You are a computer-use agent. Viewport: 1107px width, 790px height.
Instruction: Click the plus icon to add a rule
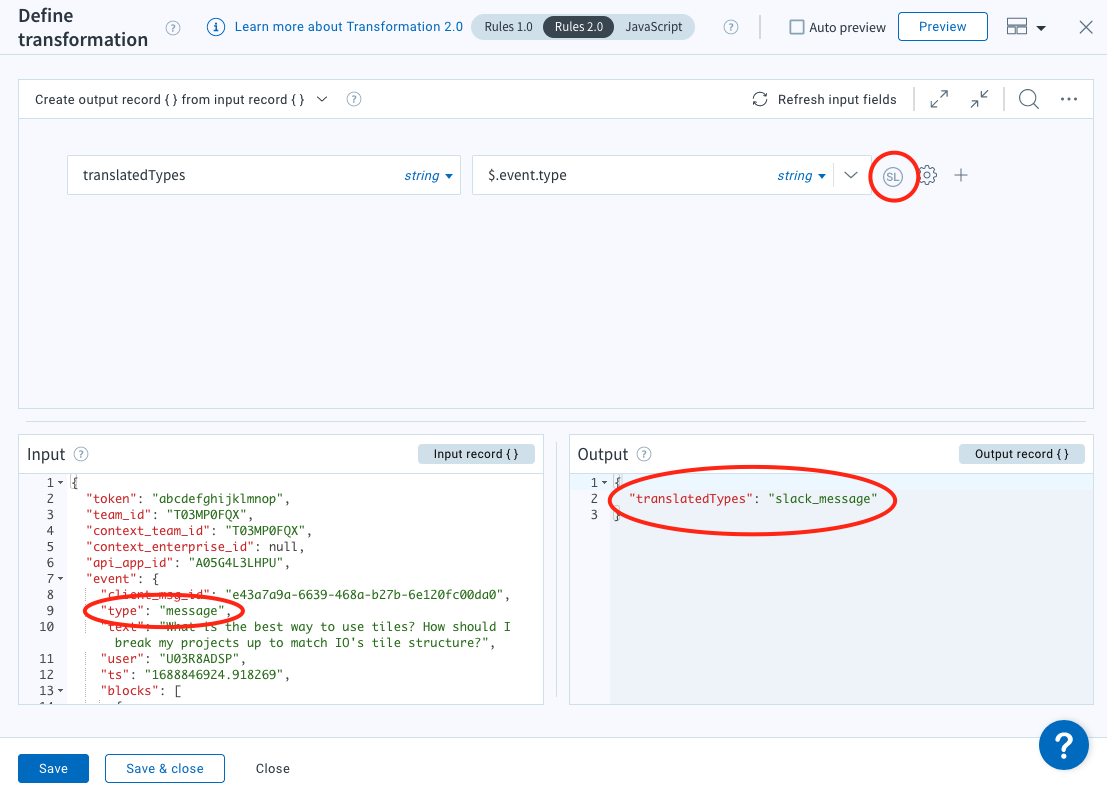960,174
